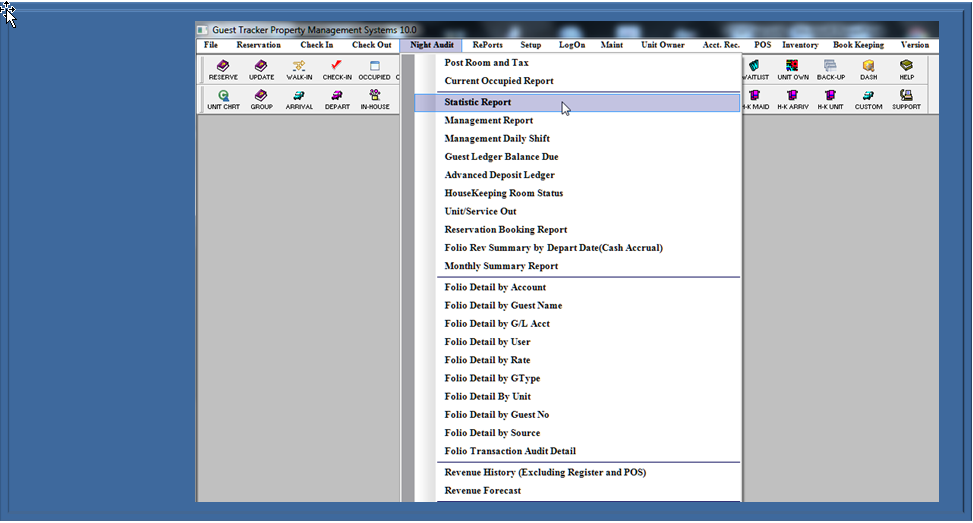Open the Check In menu
973x523 pixels.
[316, 45]
